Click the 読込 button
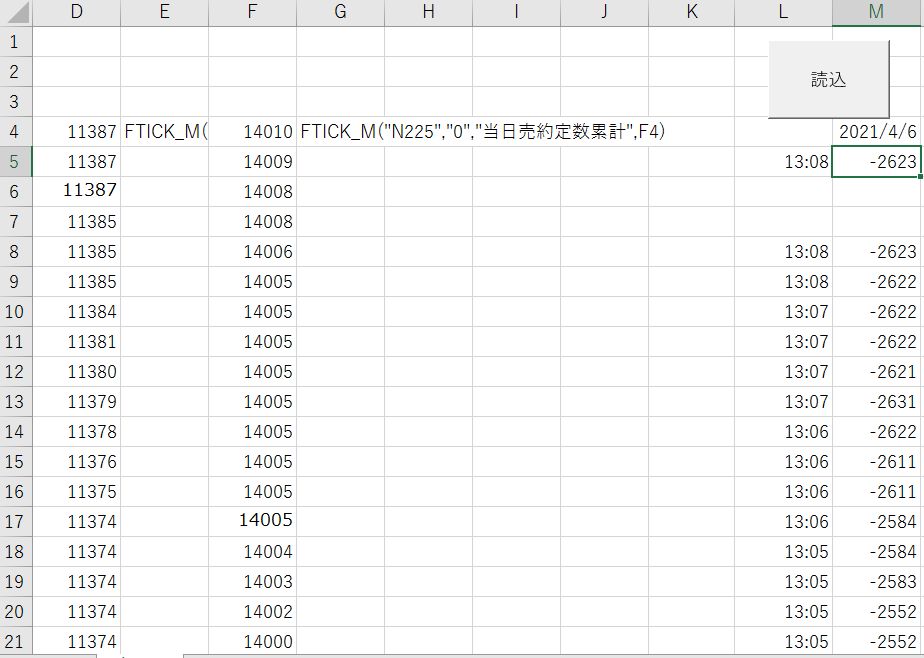 [828, 80]
